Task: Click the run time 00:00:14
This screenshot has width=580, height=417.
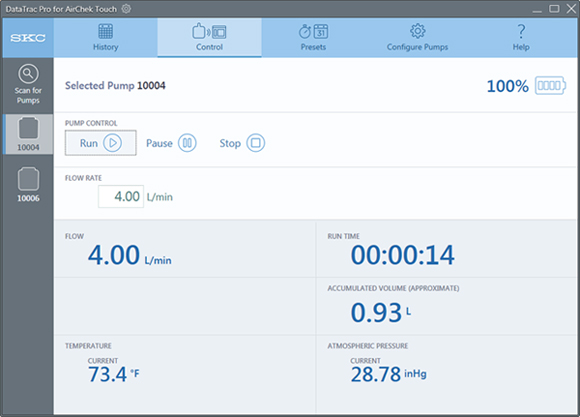Action: coord(402,255)
